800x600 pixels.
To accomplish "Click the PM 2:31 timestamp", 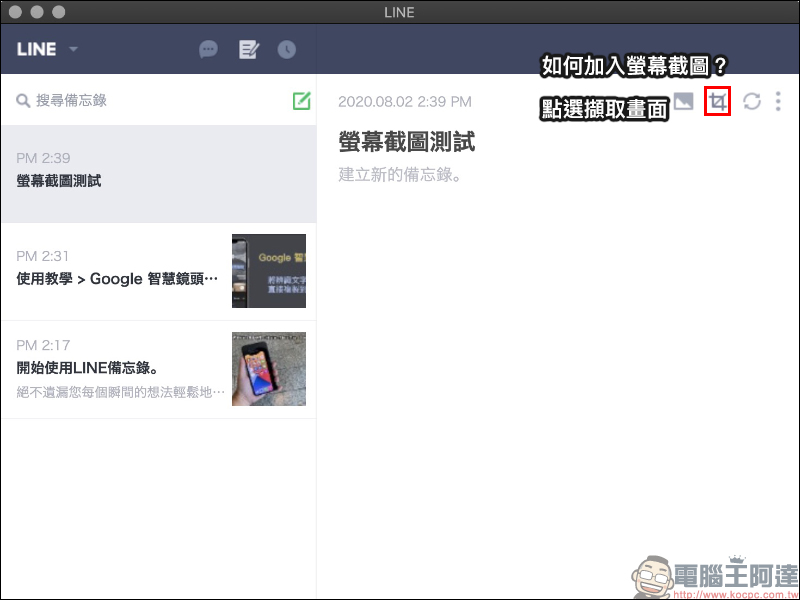I will pyautogui.click(x=42, y=256).
